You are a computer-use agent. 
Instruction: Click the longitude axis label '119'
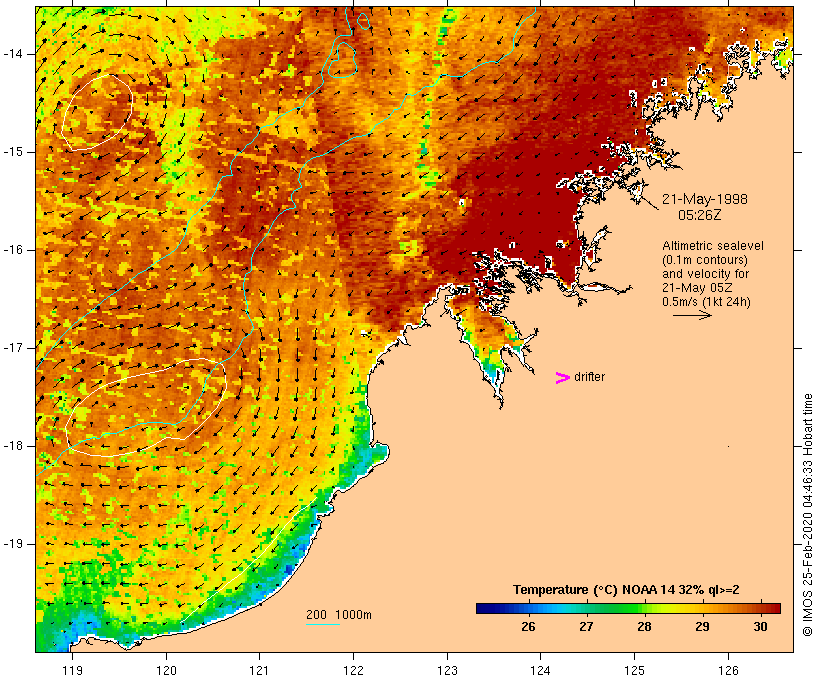[72, 670]
